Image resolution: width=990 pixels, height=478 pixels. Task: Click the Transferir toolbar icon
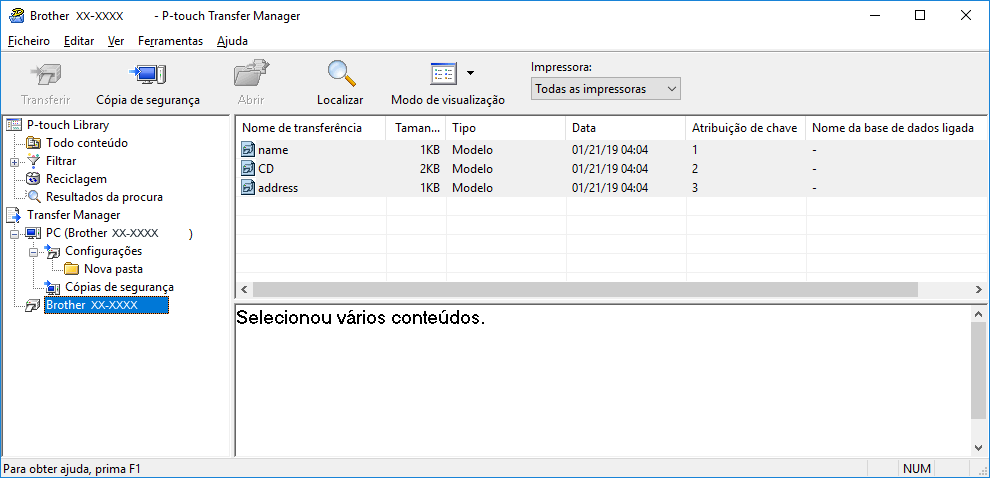point(45,75)
